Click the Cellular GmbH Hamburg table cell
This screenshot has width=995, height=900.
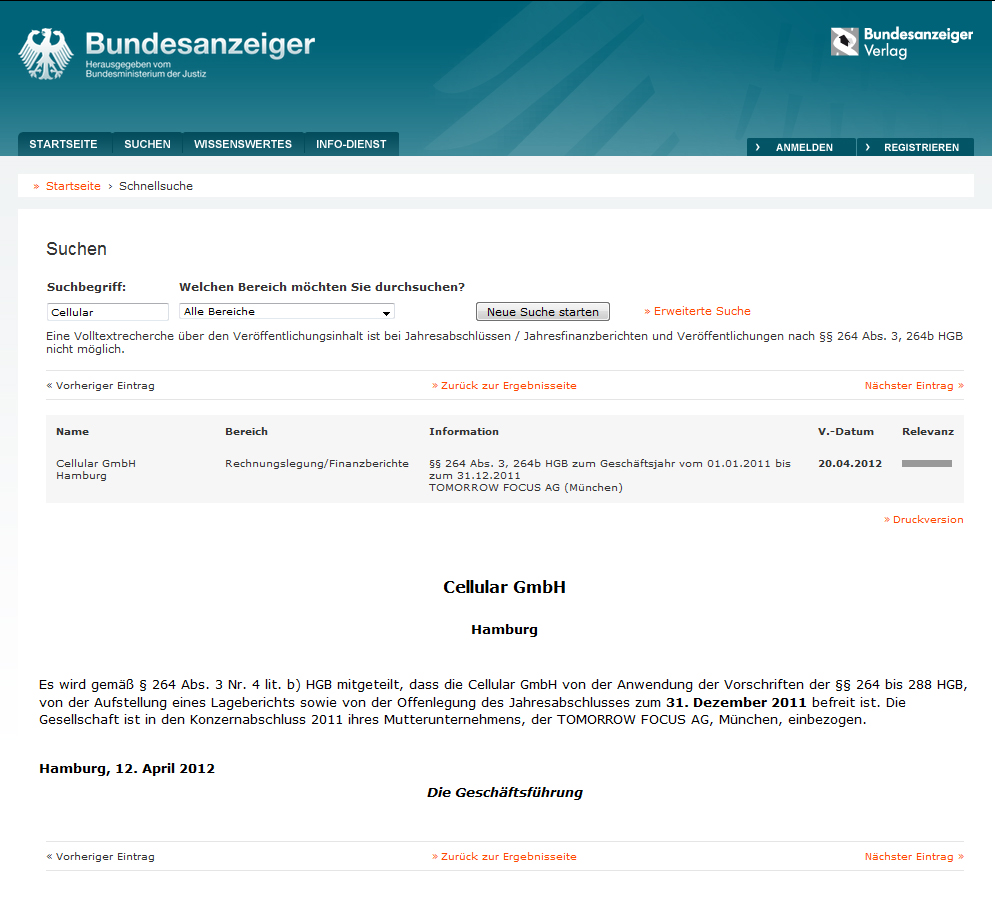[x=96, y=469]
